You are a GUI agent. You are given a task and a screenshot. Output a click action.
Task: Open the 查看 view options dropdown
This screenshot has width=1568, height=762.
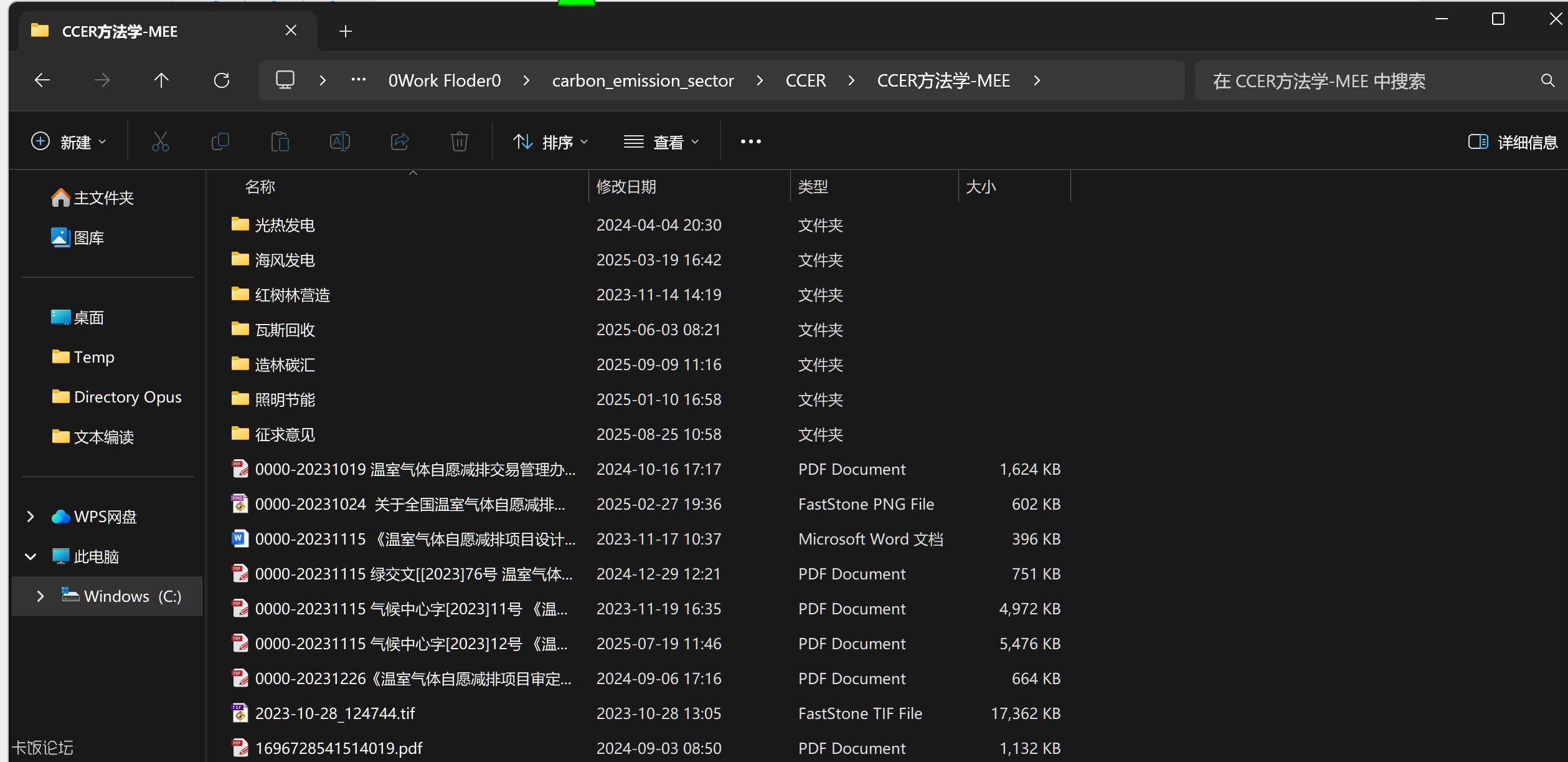[x=661, y=142]
